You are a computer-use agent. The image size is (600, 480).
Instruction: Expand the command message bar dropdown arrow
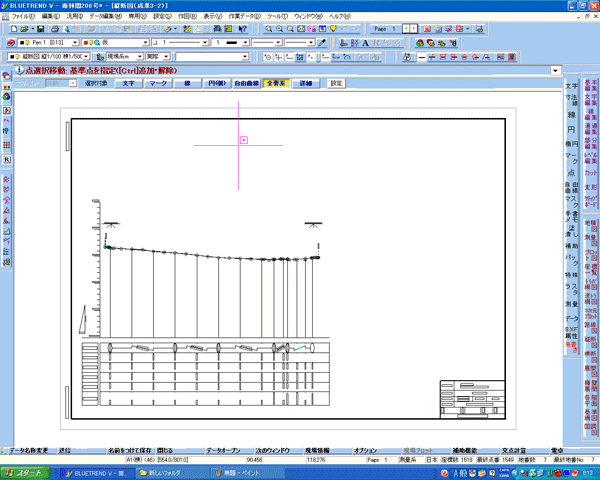click(x=556, y=71)
